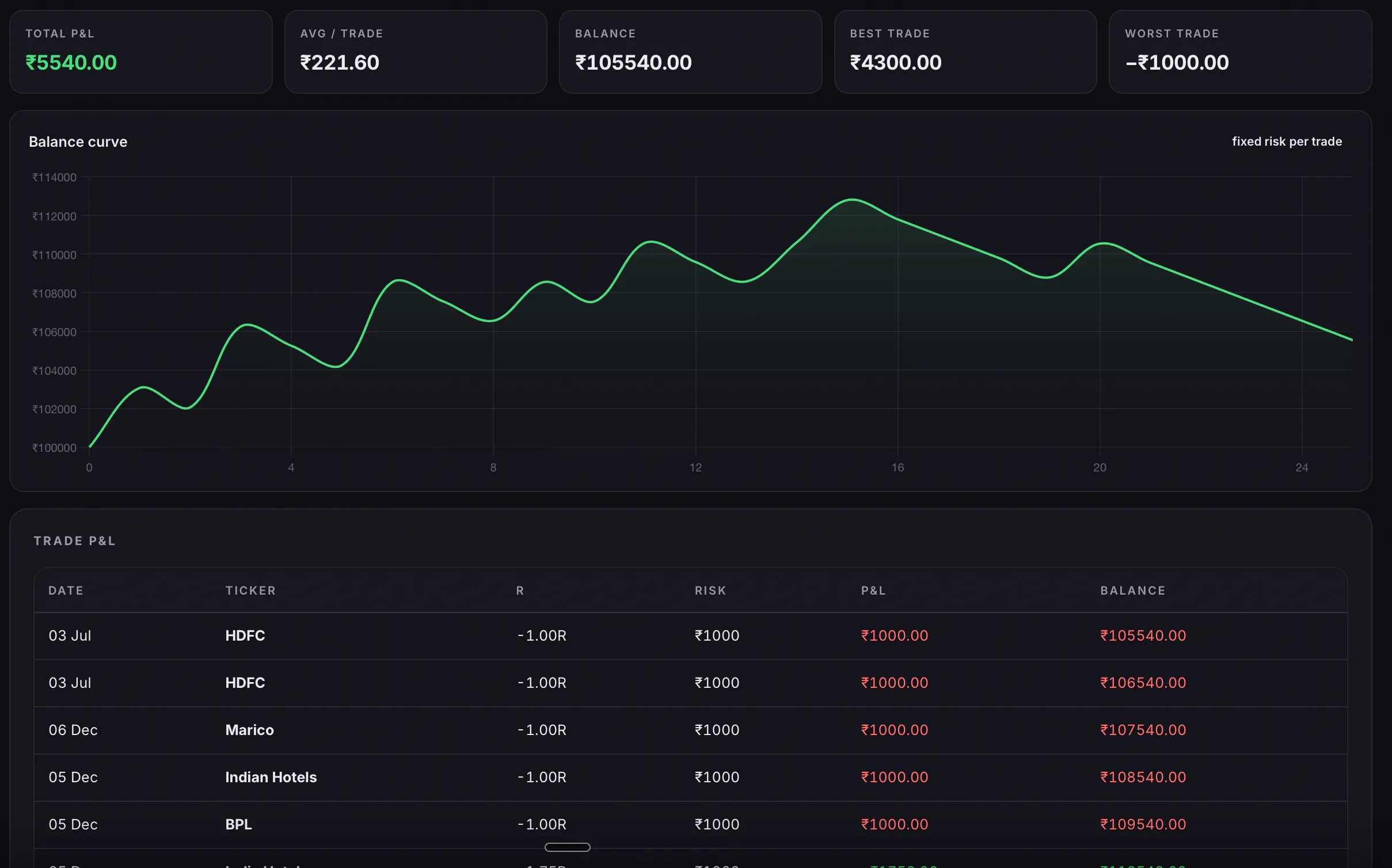Screen dimensions: 1392x868
Task: Click the balance cell ₹106540.00
Action: [x=1143, y=683]
